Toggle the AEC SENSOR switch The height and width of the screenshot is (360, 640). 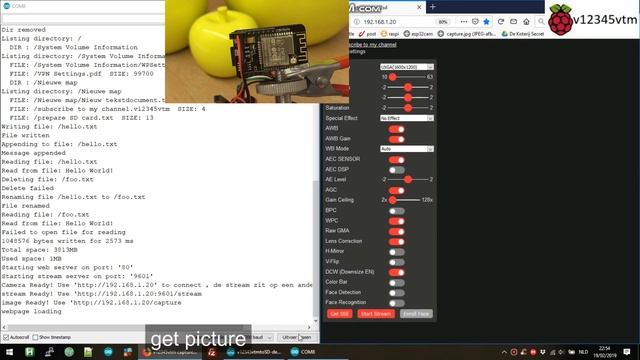coord(396,160)
